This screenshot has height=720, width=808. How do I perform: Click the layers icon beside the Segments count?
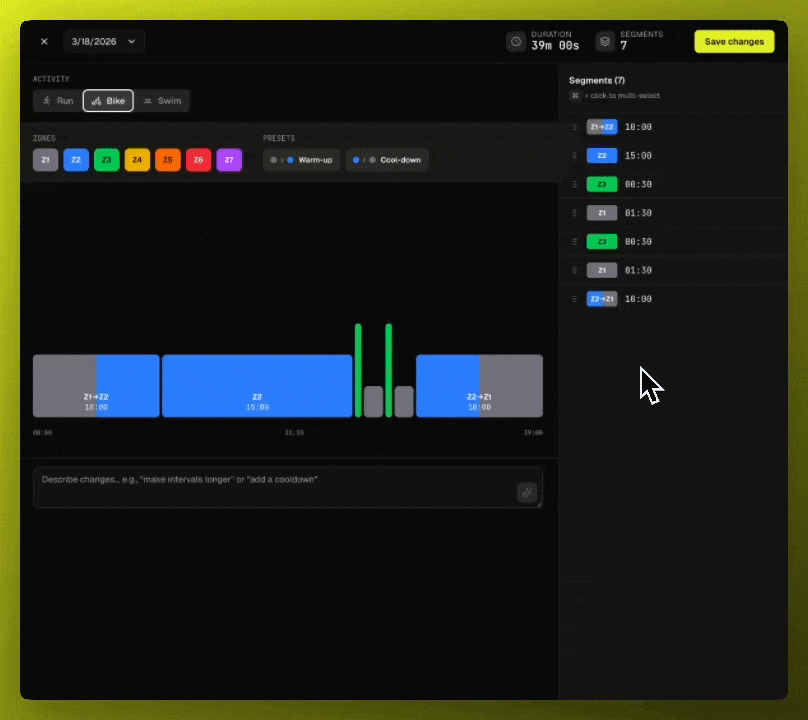(606, 41)
